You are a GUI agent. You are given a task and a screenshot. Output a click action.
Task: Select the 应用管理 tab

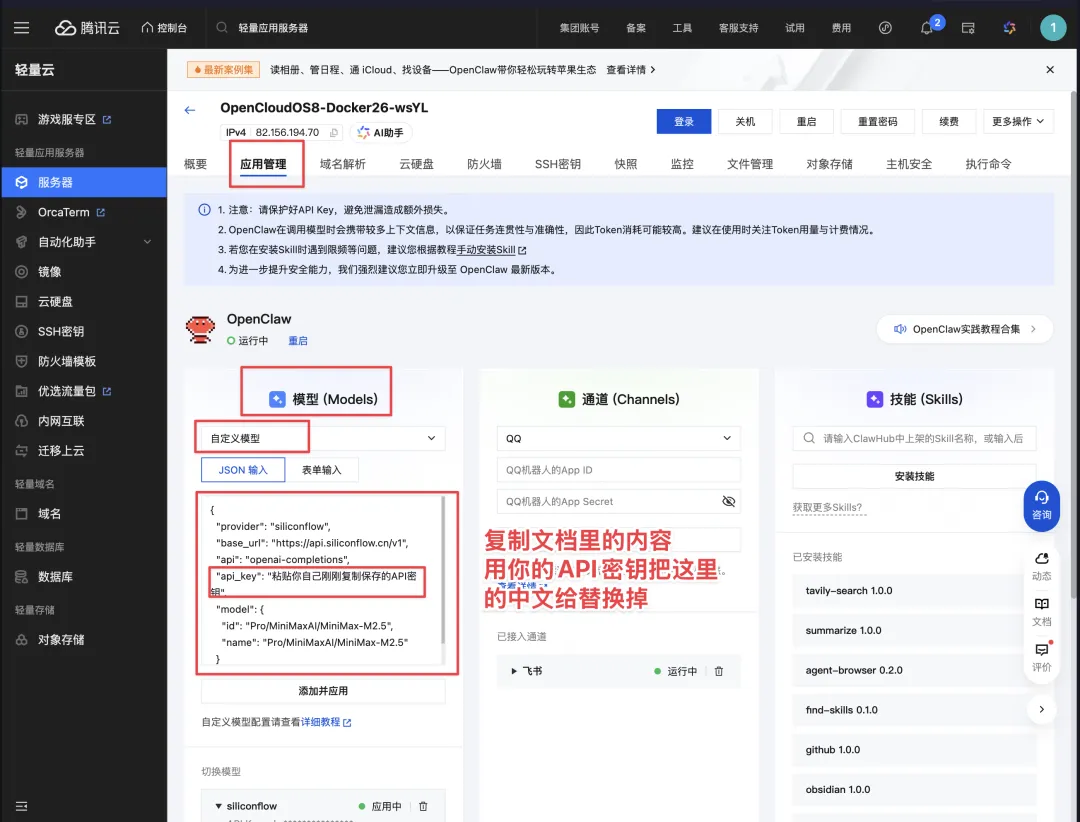[263, 164]
